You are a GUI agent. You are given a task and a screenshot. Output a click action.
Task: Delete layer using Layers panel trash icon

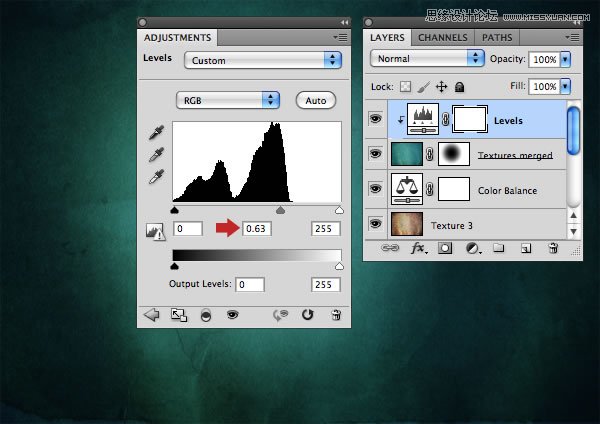[x=552, y=248]
